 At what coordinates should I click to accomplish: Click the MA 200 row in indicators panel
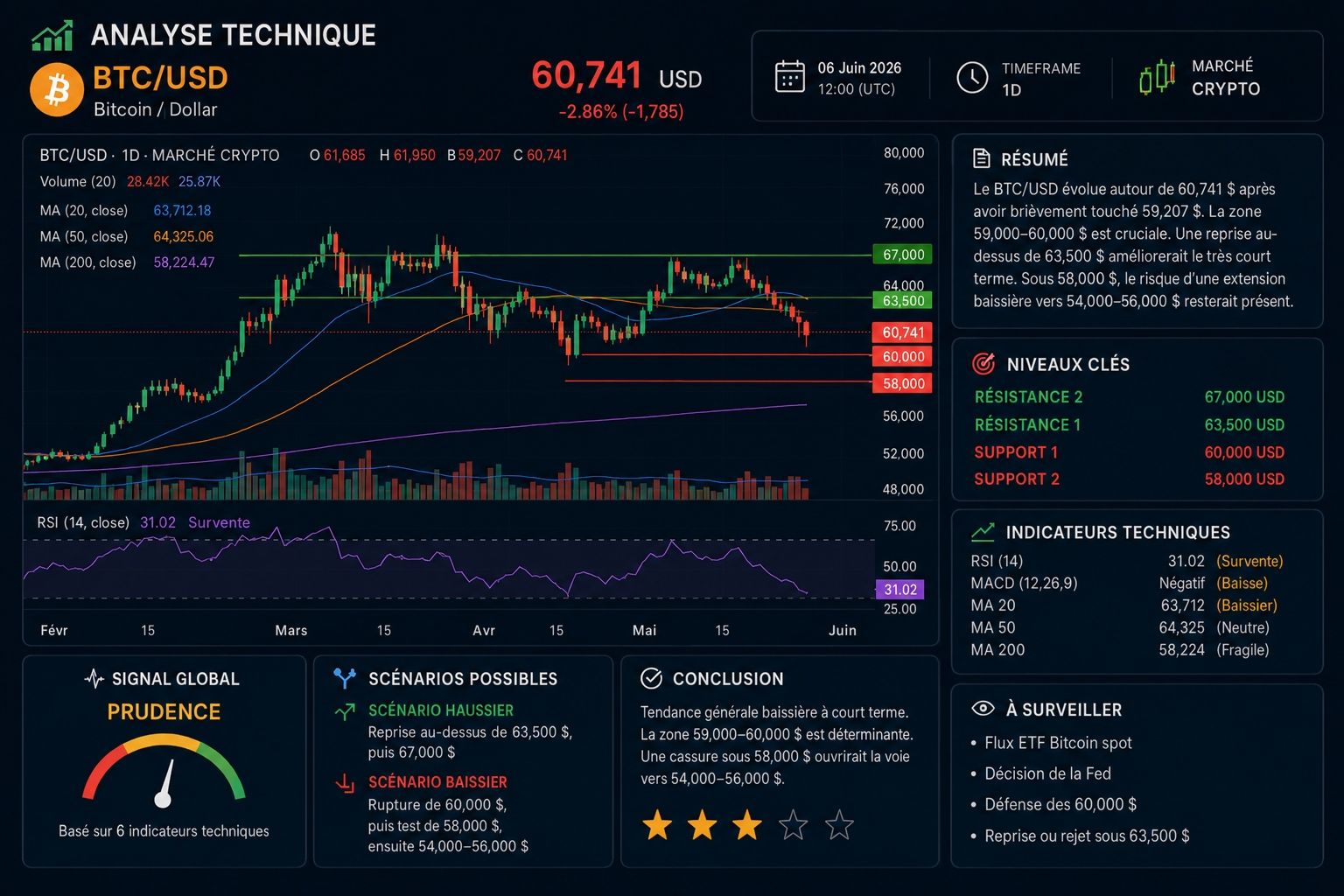pos(1119,649)
